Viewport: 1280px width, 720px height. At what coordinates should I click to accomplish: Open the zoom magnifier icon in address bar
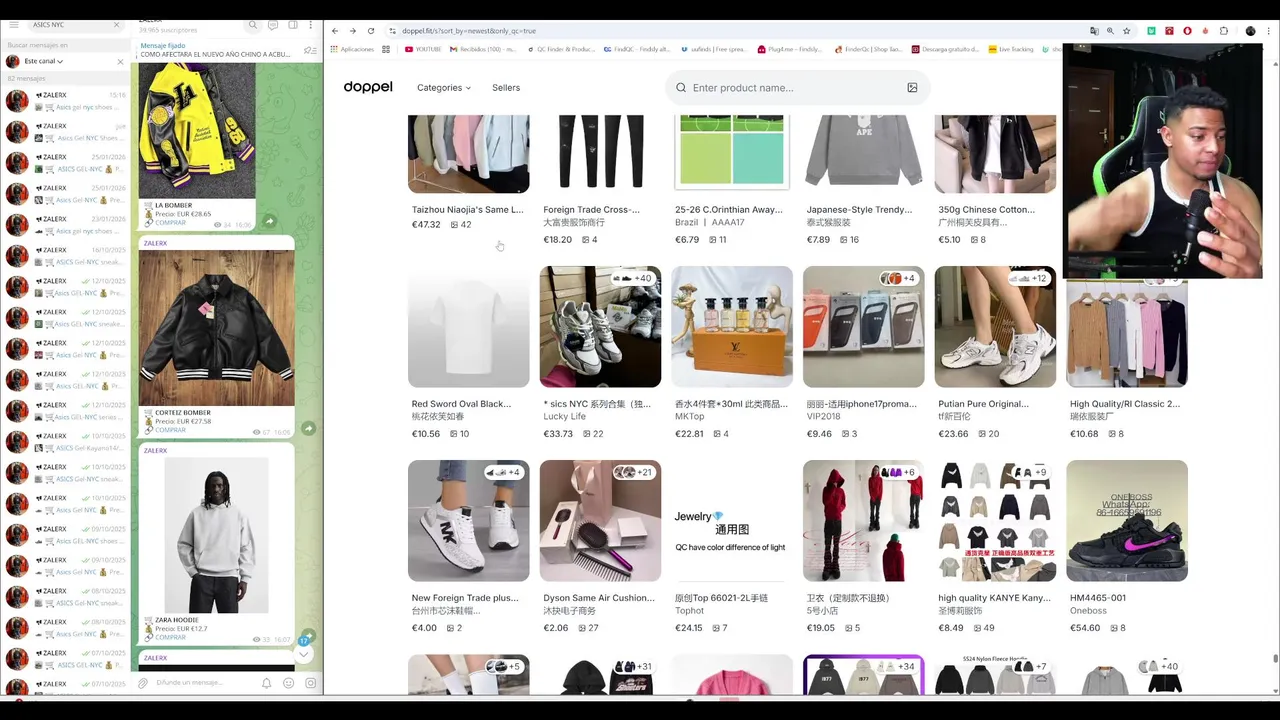tap(1110, 31)
